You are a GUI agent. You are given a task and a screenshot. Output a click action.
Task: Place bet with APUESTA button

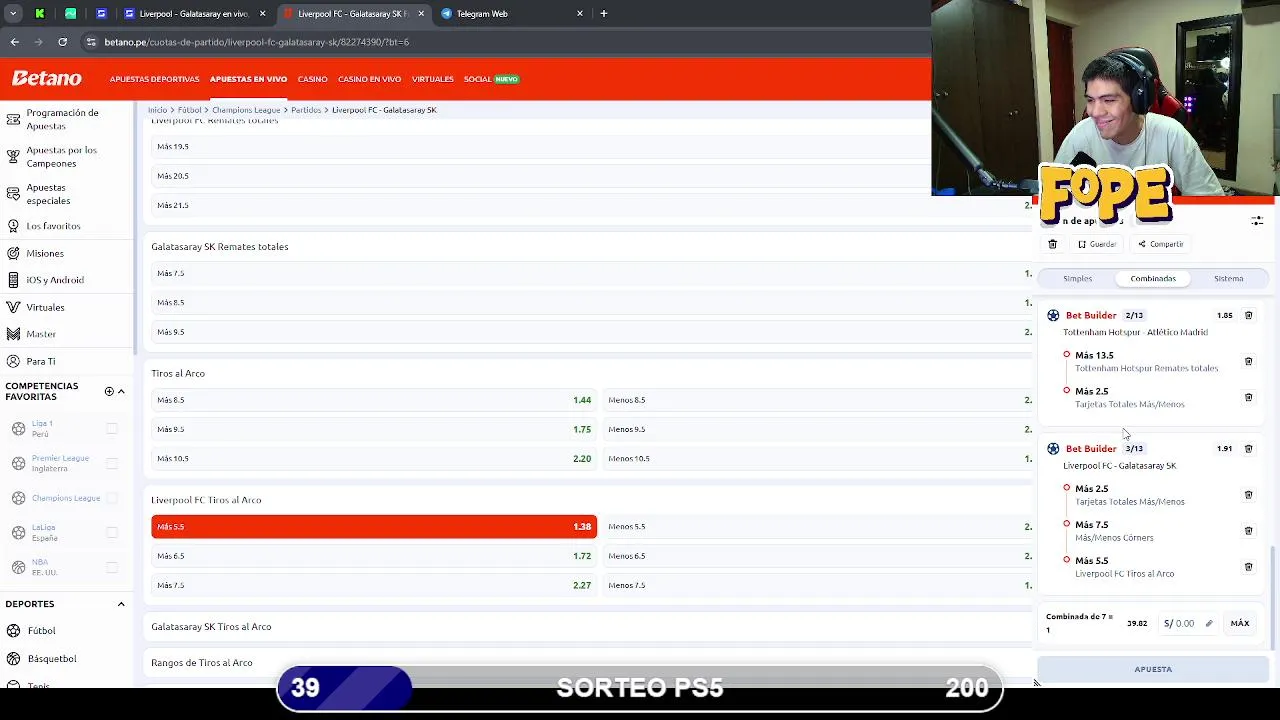(x=1153, y=669)
